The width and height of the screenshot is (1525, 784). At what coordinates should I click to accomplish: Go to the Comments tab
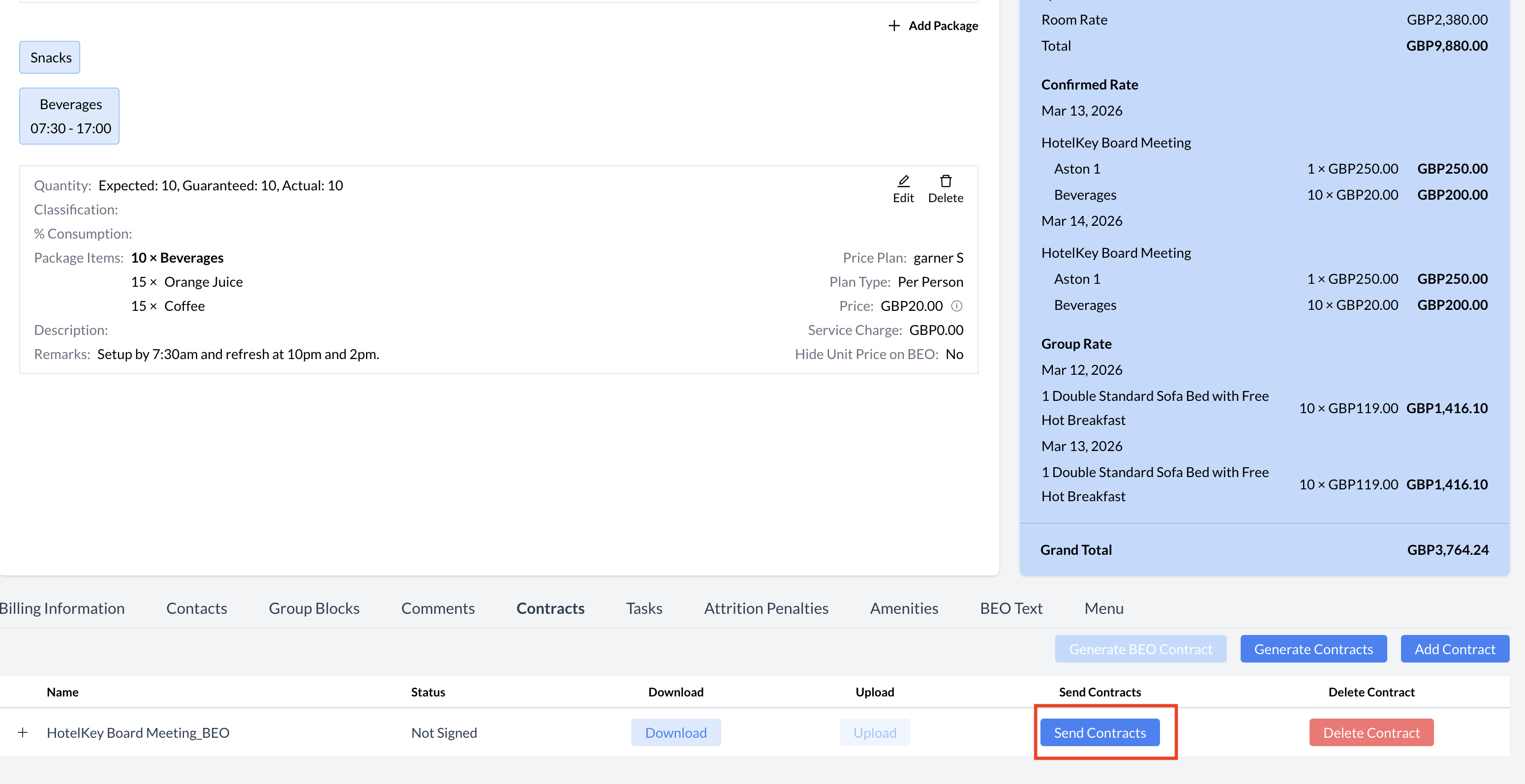point(437,608)
